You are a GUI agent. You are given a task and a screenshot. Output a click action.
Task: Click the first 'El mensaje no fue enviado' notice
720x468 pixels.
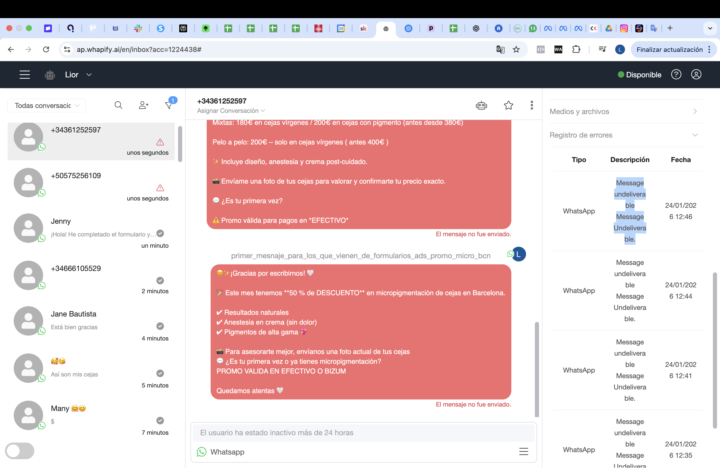pos(473,234)
